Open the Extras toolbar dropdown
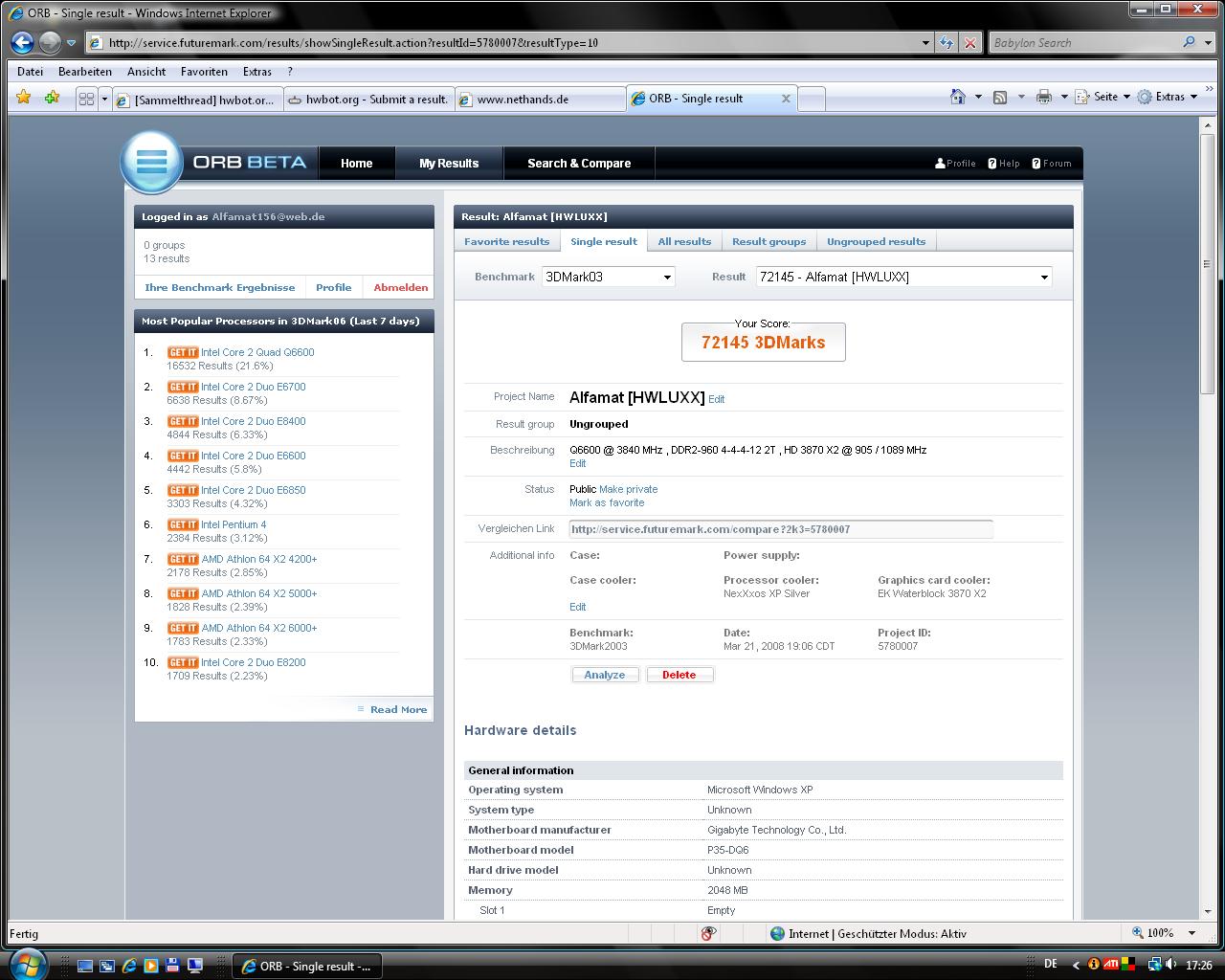1225x980 pixels. 1168,97
